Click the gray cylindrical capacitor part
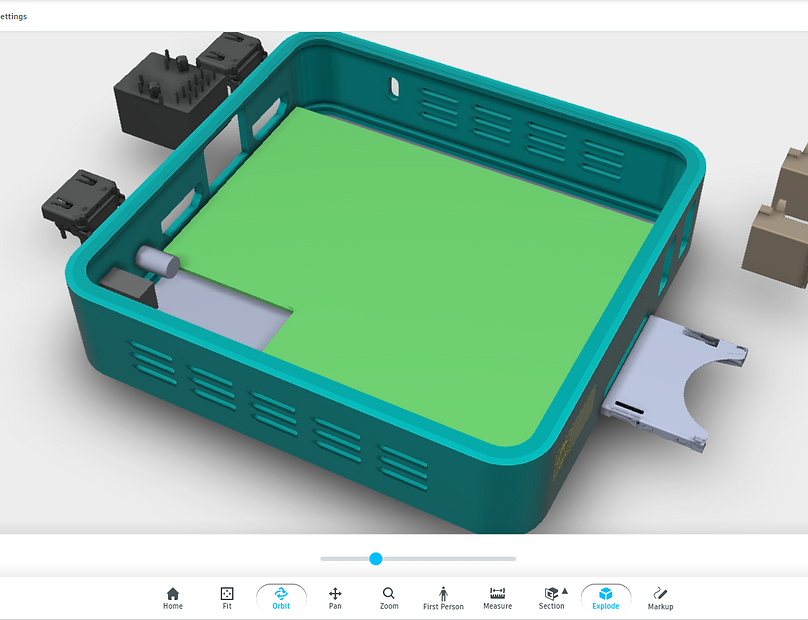808x620 pixels. (158, 261)
